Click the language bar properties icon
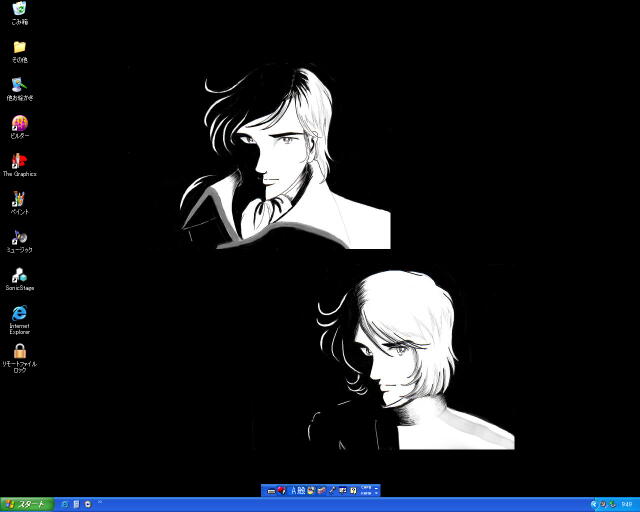640x512 pixels. coord(343,490)
